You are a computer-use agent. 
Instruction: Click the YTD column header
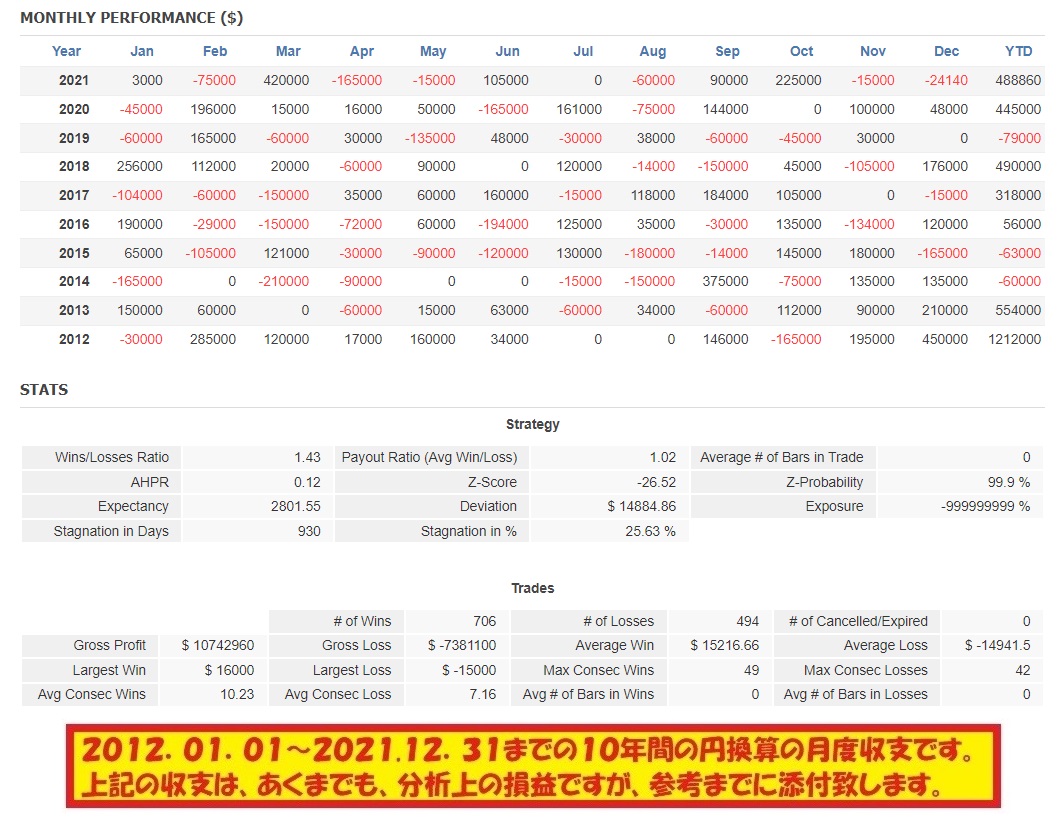tap(1019, 52)
